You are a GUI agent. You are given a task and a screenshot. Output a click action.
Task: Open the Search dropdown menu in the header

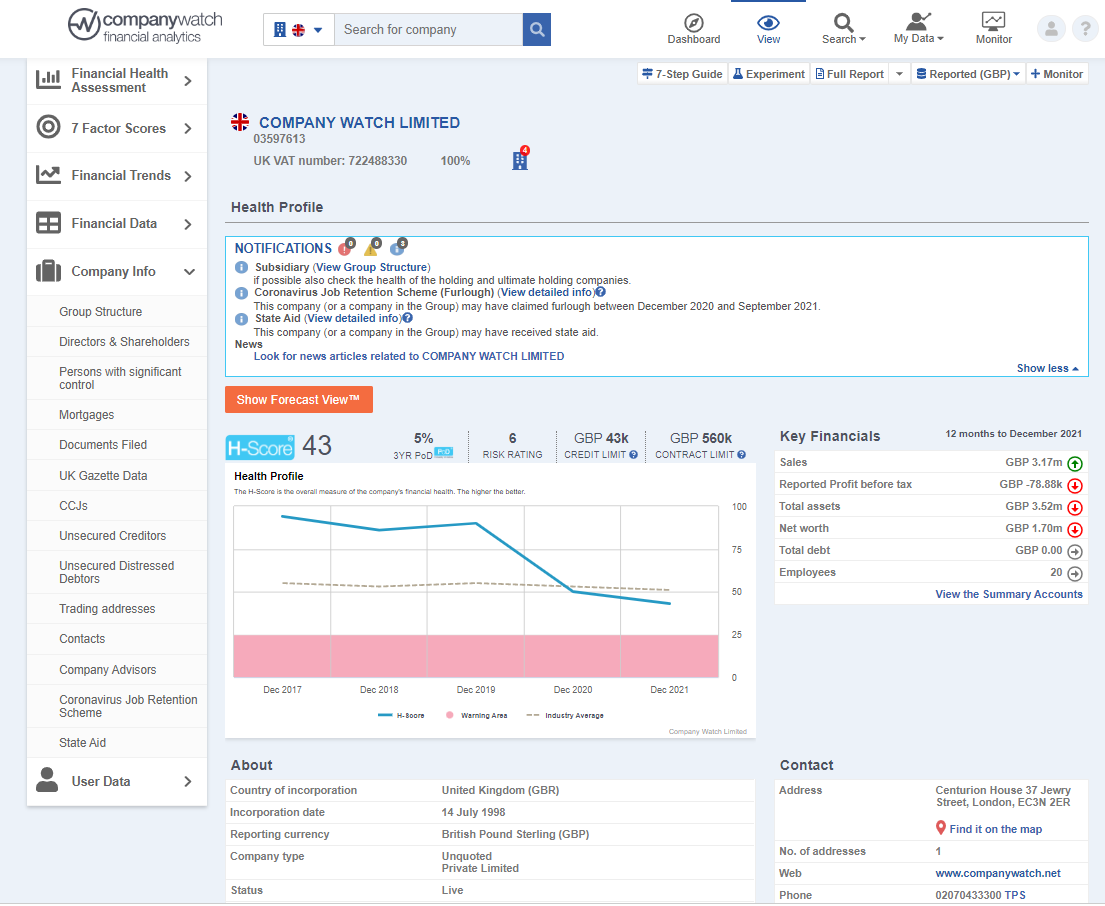pyautogui.click(x=844, y=30)
